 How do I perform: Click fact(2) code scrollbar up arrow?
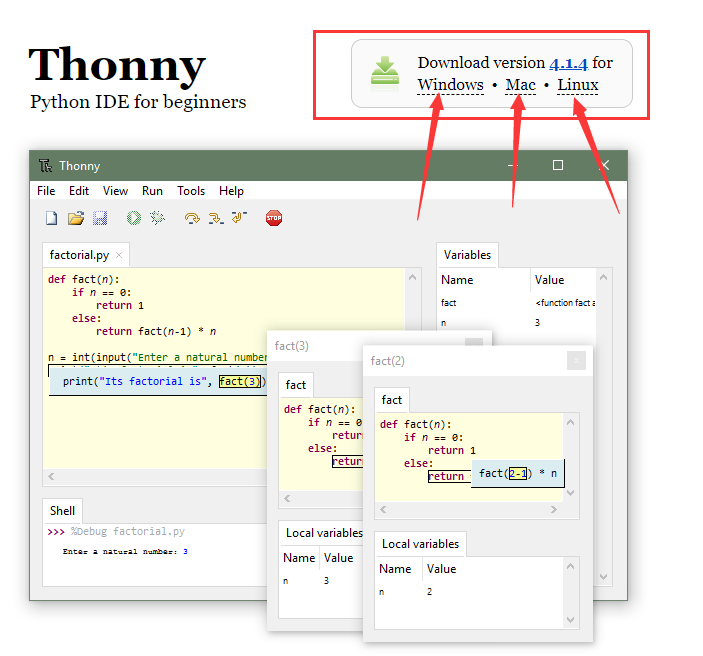click(570, 422)
